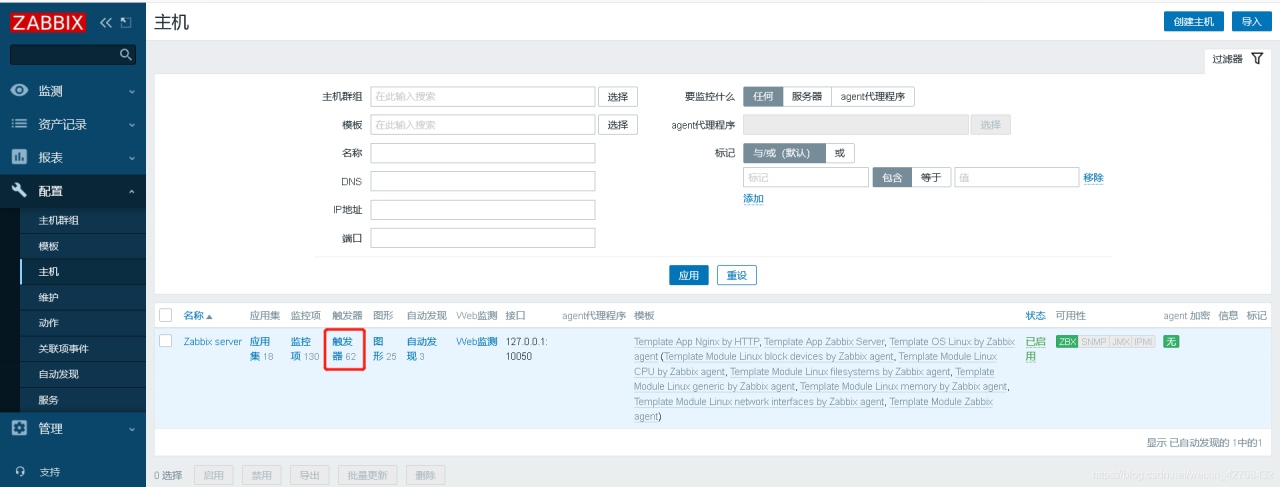
Task: Expand the 报表 menu section
Action: point(73,157)
